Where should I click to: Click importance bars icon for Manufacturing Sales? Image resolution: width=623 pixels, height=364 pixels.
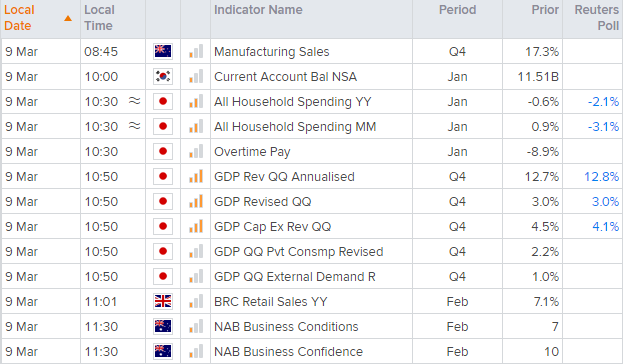click(196, 51)
